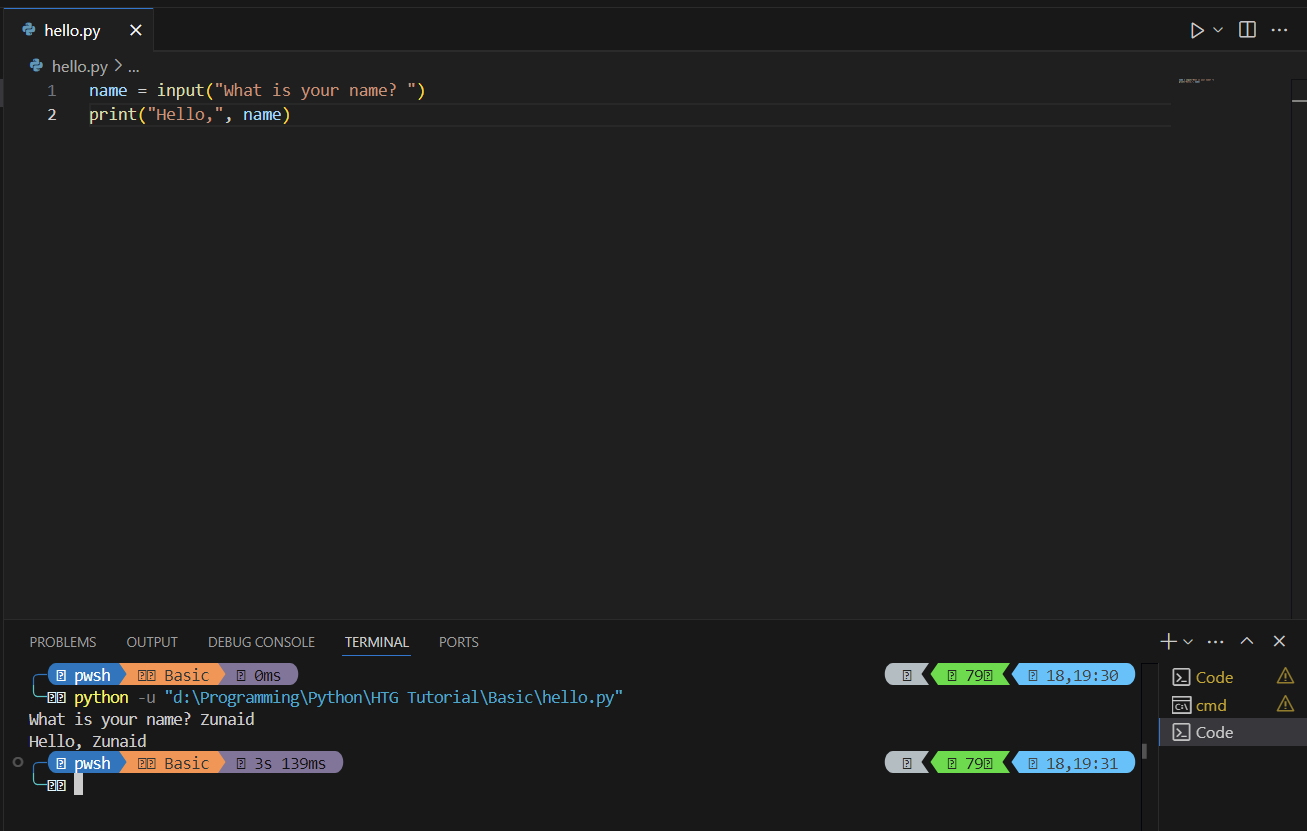
Task: Close the bottom terminal panel
Action: click(1279, 641)
